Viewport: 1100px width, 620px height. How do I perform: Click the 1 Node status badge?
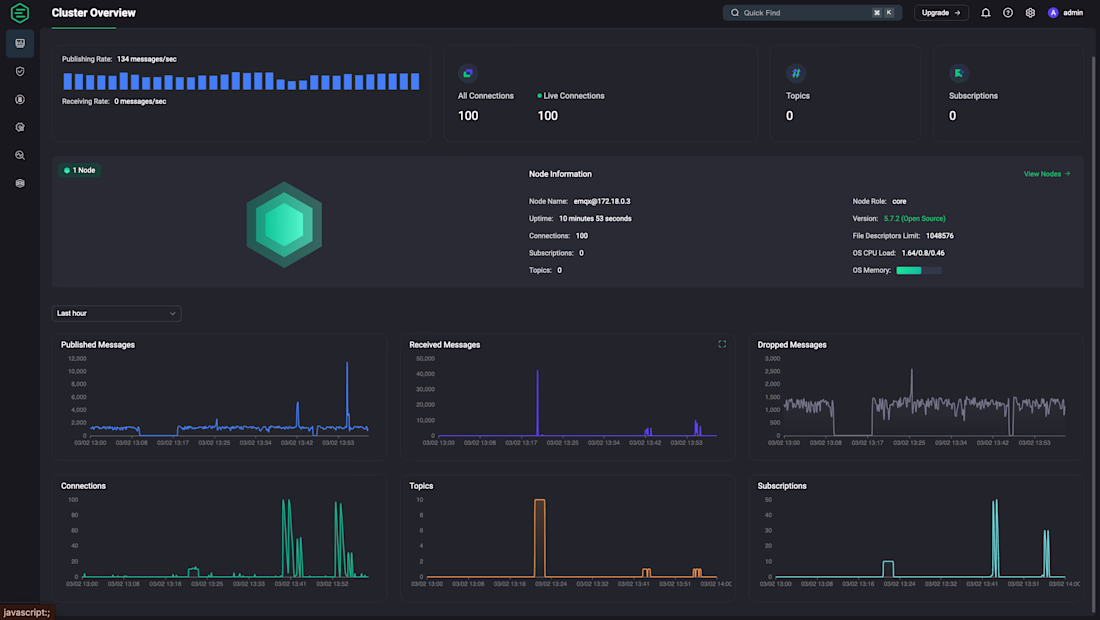[80, 170]
